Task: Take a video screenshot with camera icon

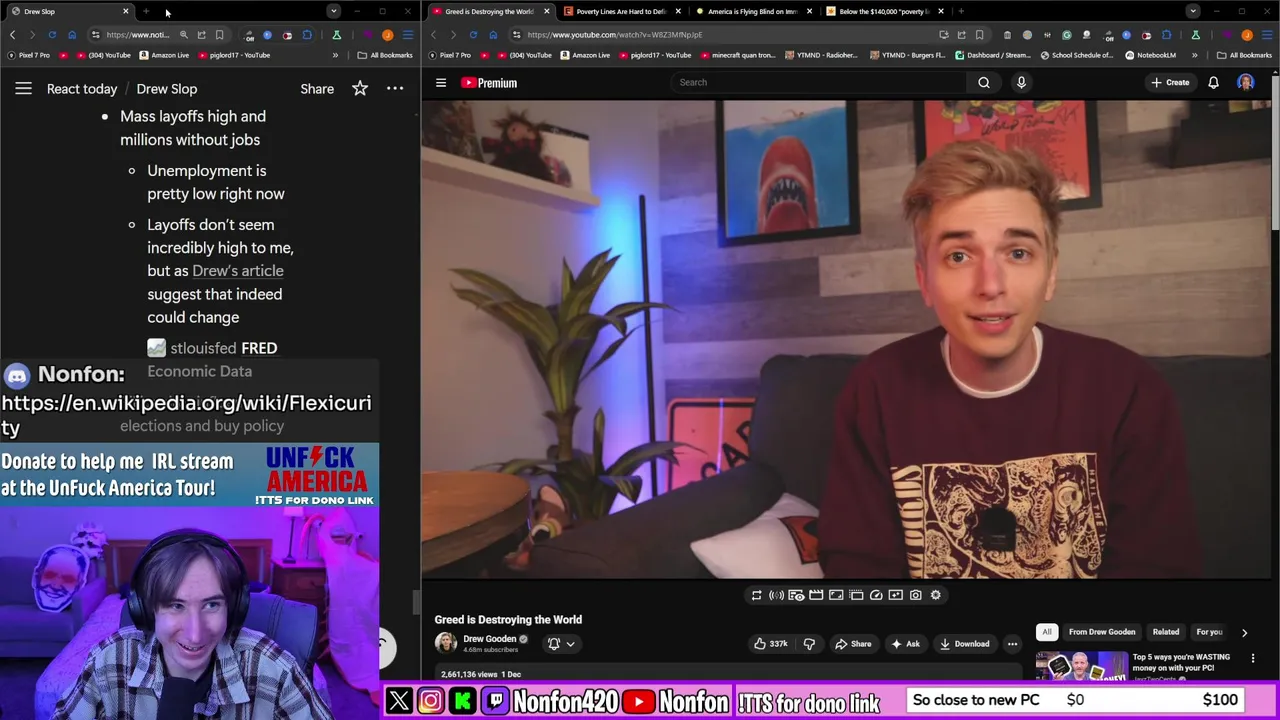Action: (x=916, y=595)
